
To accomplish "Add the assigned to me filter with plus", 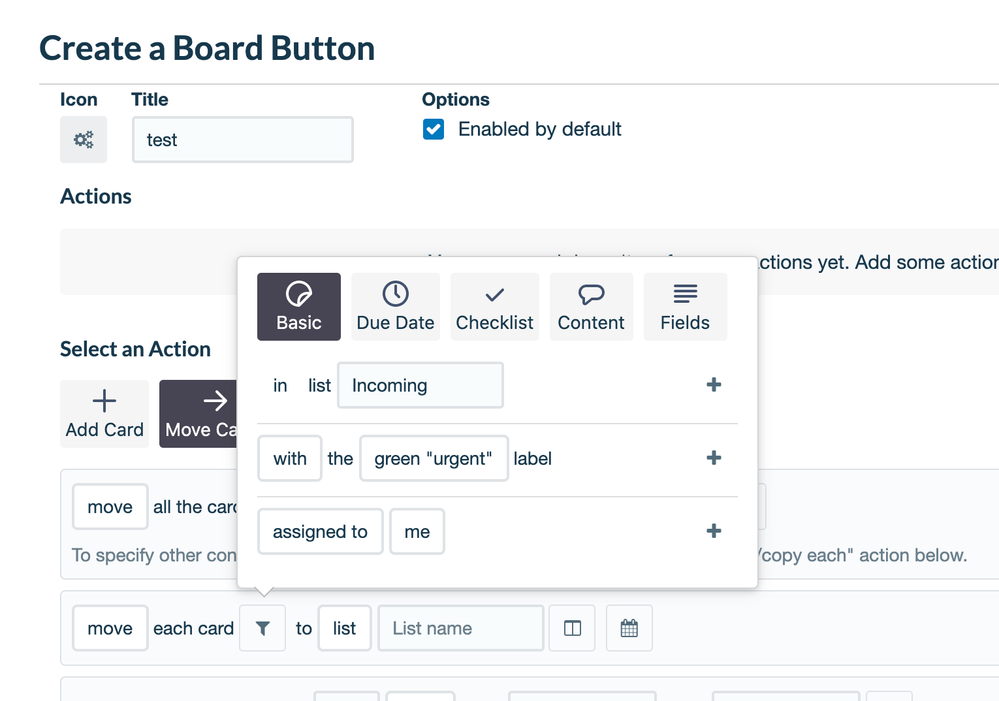I will (714, 531).
